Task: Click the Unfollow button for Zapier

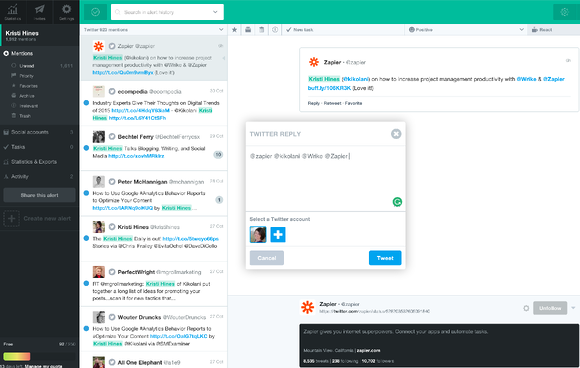Action: [x=550, y=308]
